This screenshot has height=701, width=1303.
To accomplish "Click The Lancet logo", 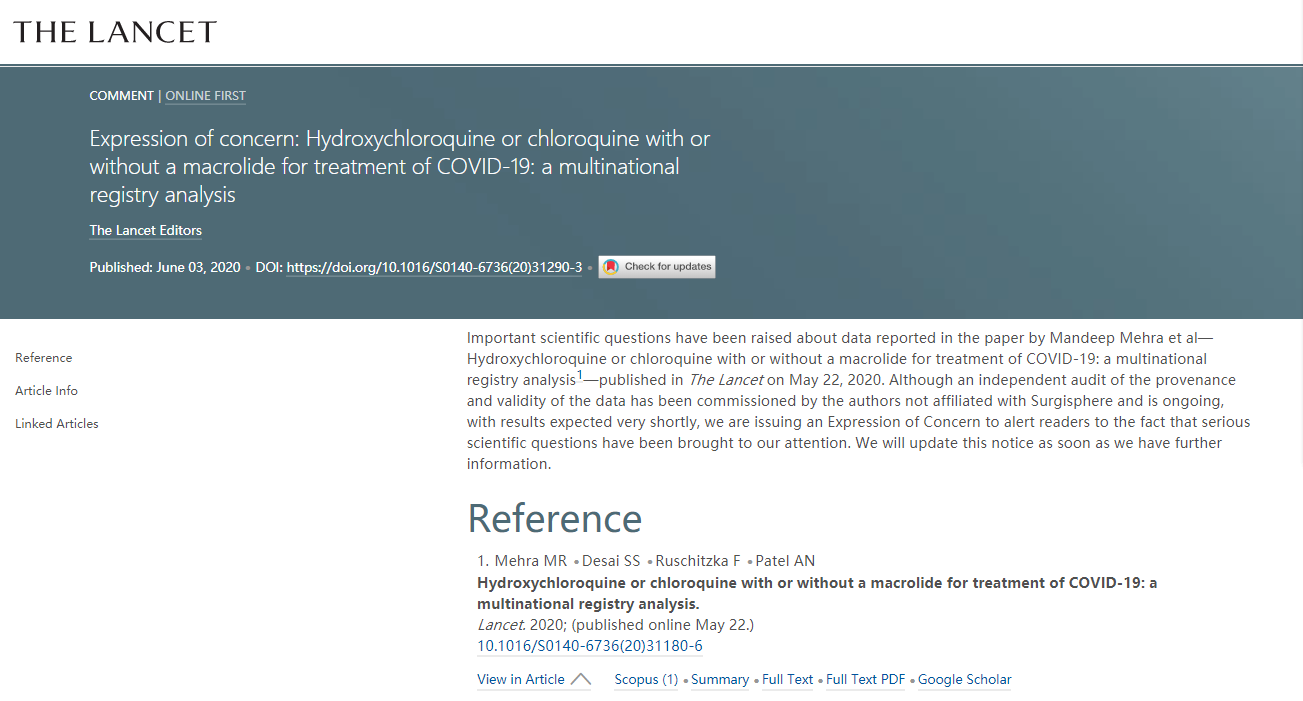I will [115, 32].
